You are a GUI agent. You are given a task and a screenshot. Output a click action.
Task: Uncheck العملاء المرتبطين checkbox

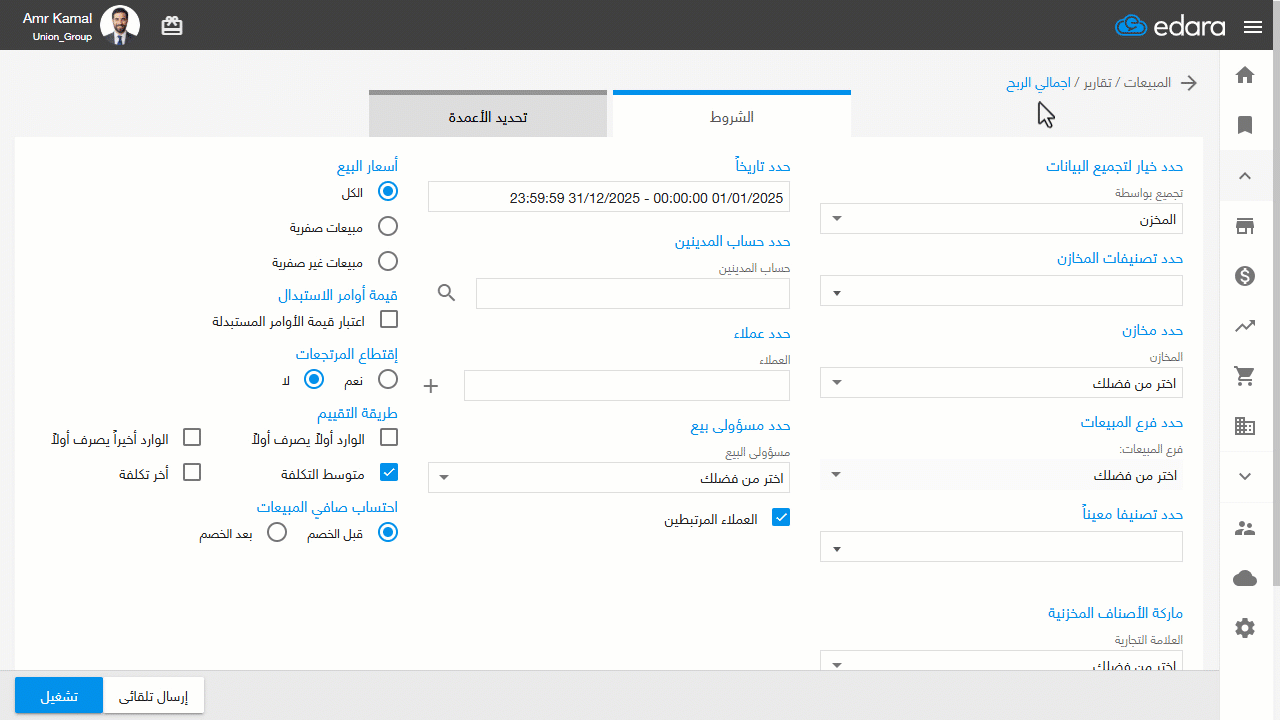pos(781,518)
